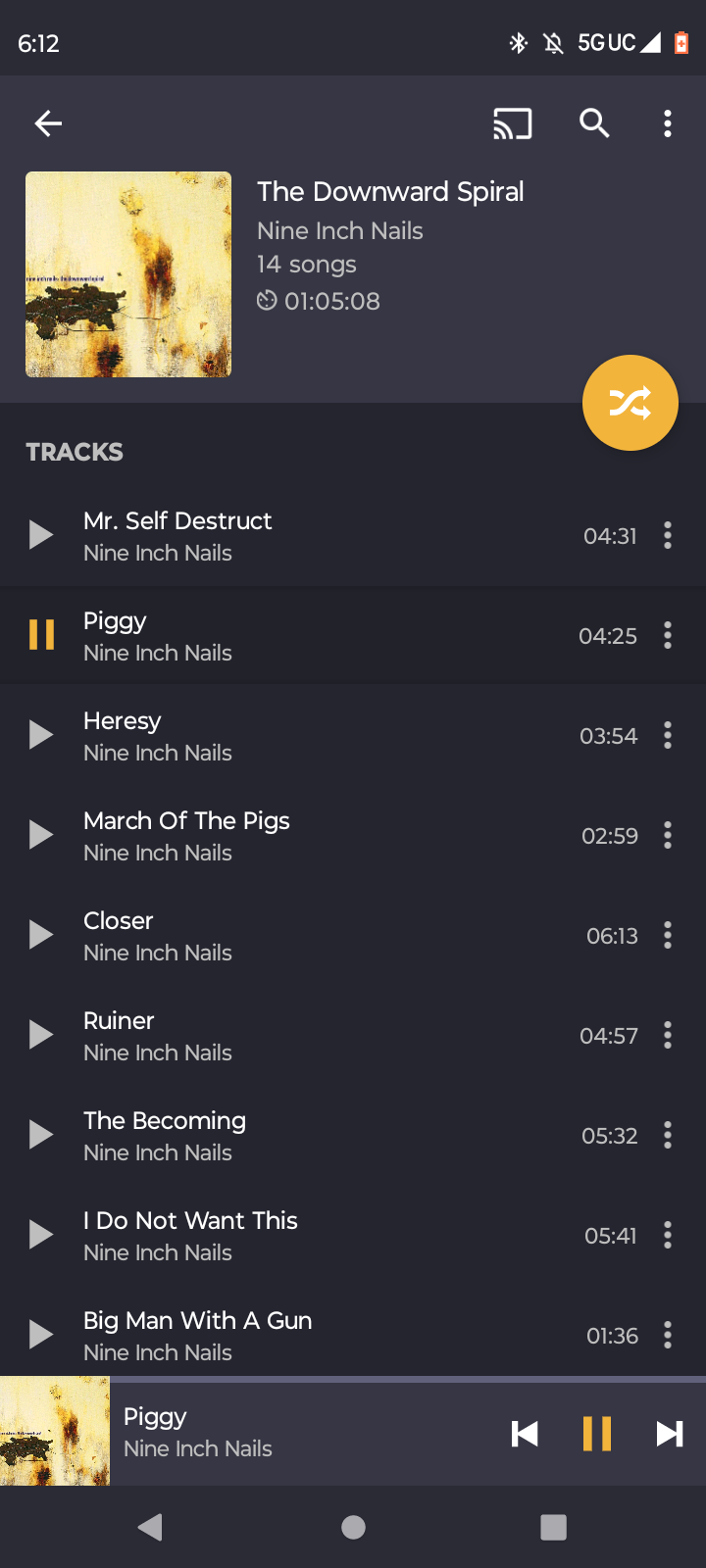This screenshot has width=706, height=1568.
Task: Skip to previous track in mini player
Action: pos(525,1434)
